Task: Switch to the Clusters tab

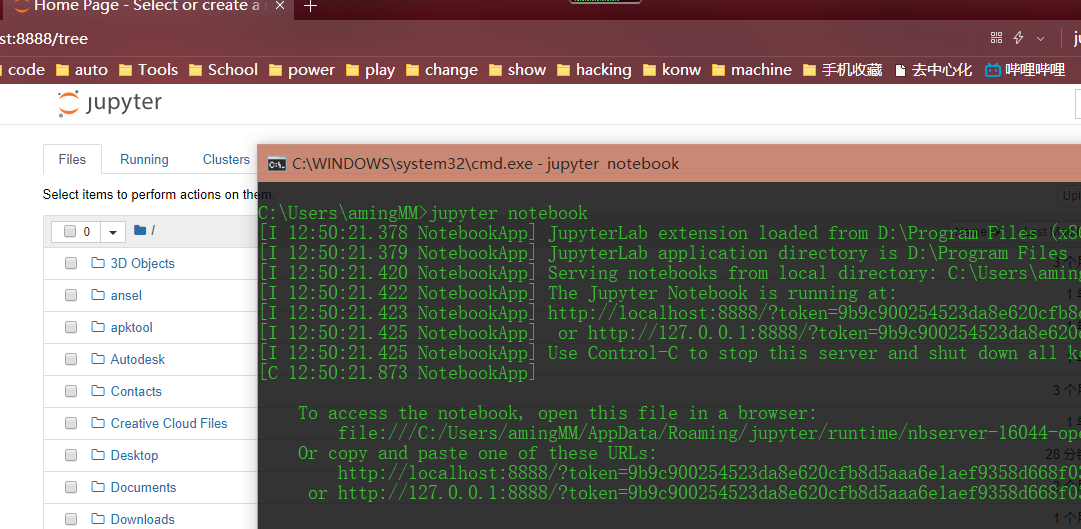Action: (x=226, y=159)
